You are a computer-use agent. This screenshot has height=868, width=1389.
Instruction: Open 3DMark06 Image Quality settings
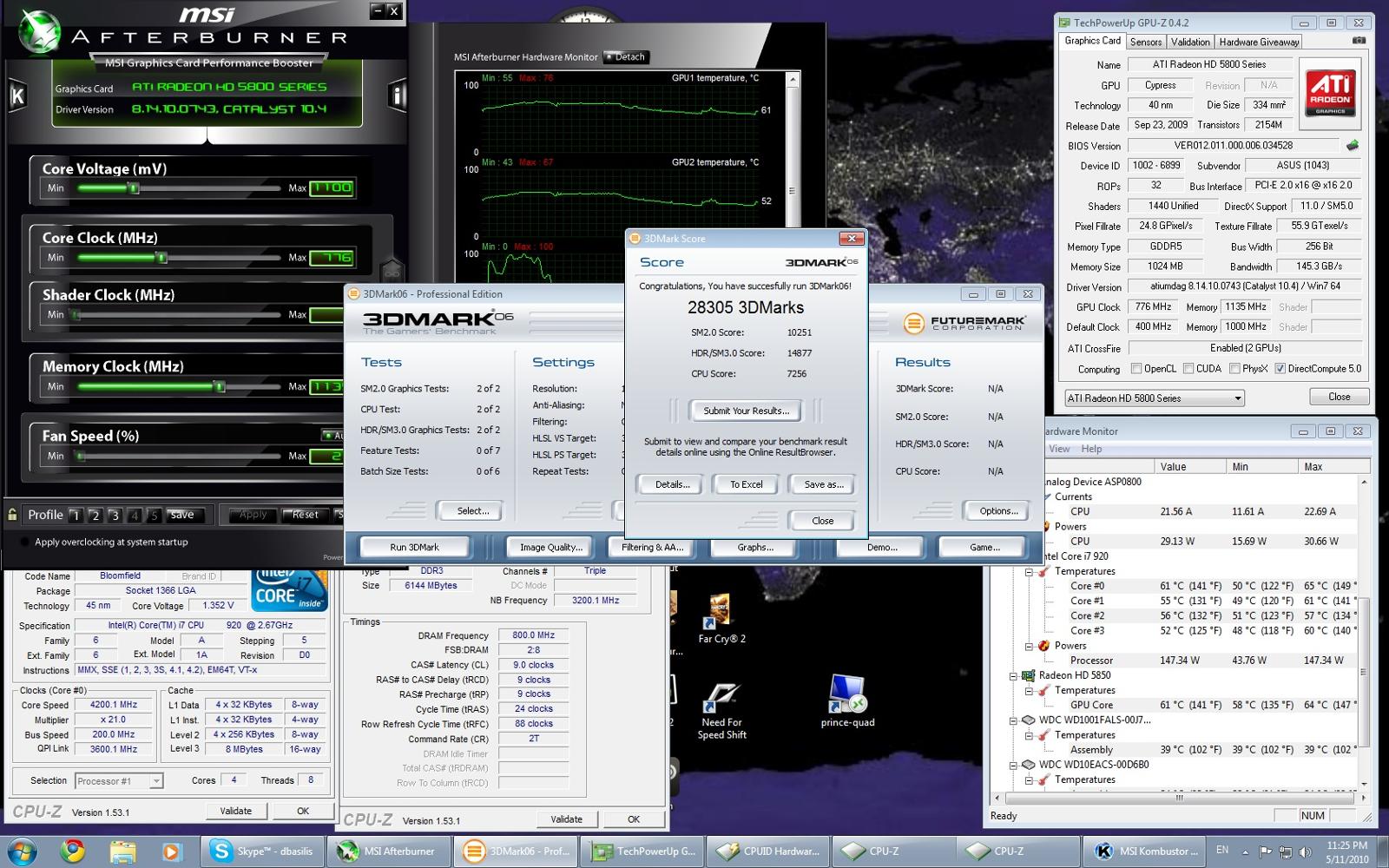pyautogui.click(x=551, y=547)
